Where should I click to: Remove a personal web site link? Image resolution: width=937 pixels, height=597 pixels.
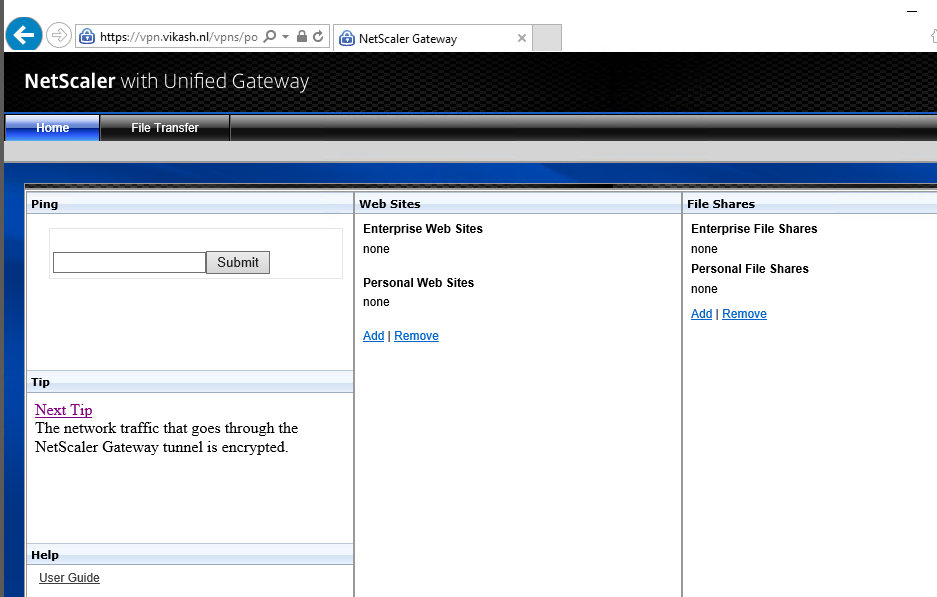click(417, 336)
